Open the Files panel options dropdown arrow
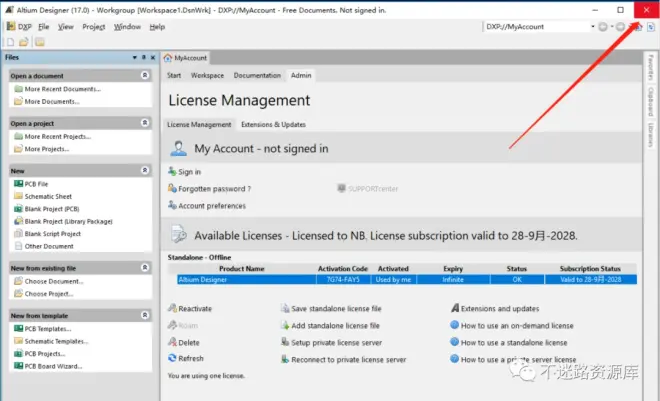 [134, 57]
